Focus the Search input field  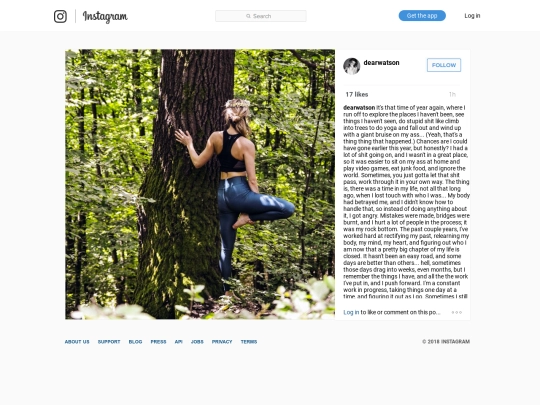tap(261, 16)
